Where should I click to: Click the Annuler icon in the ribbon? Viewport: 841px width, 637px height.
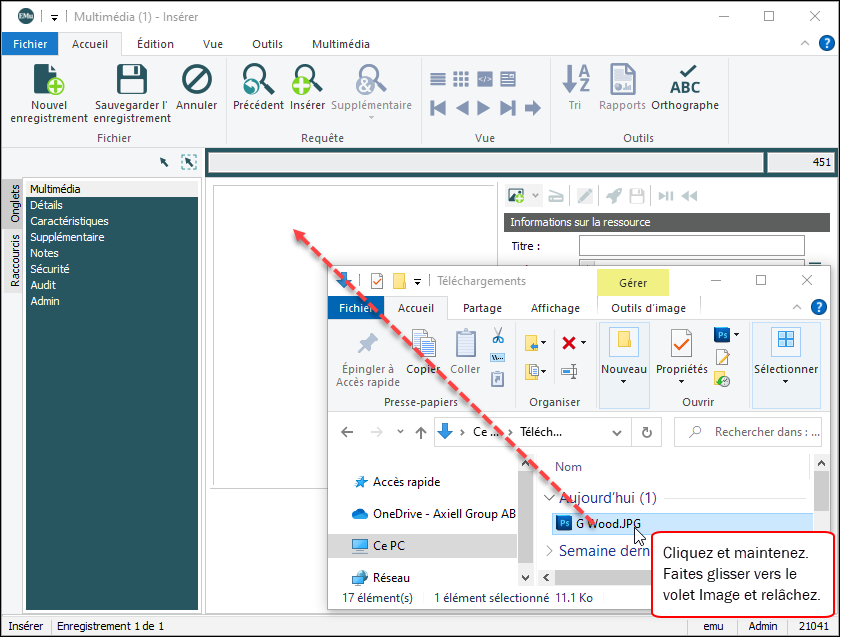(x=197, y=82)
